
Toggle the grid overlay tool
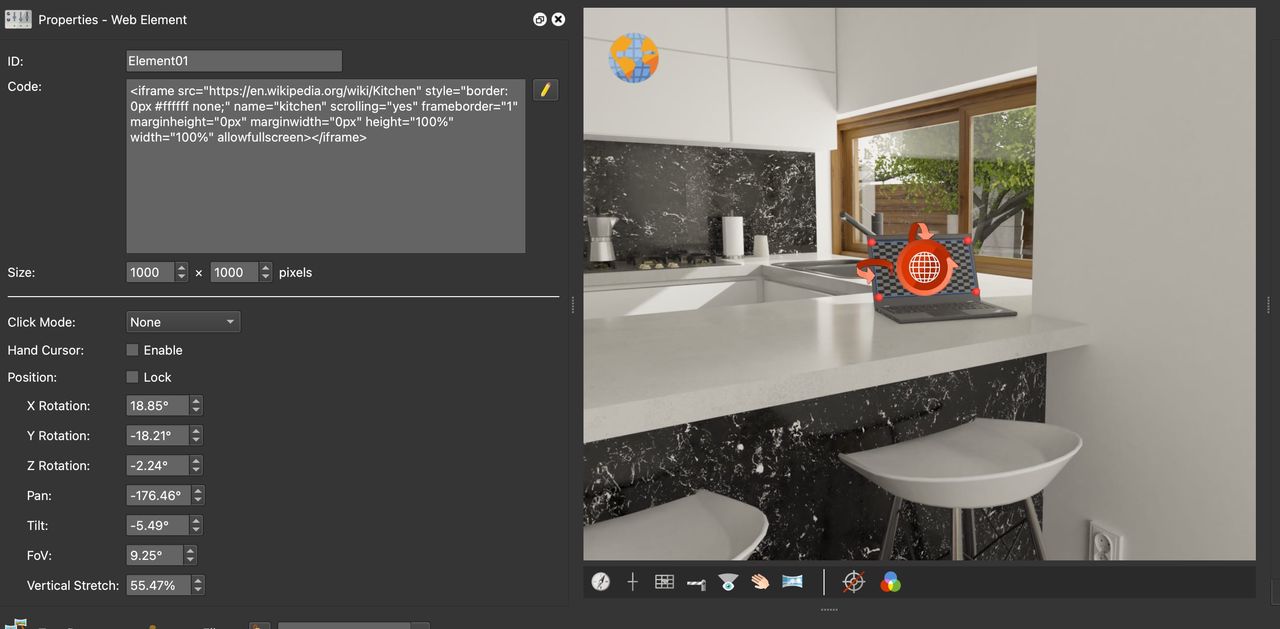point(665,581)
